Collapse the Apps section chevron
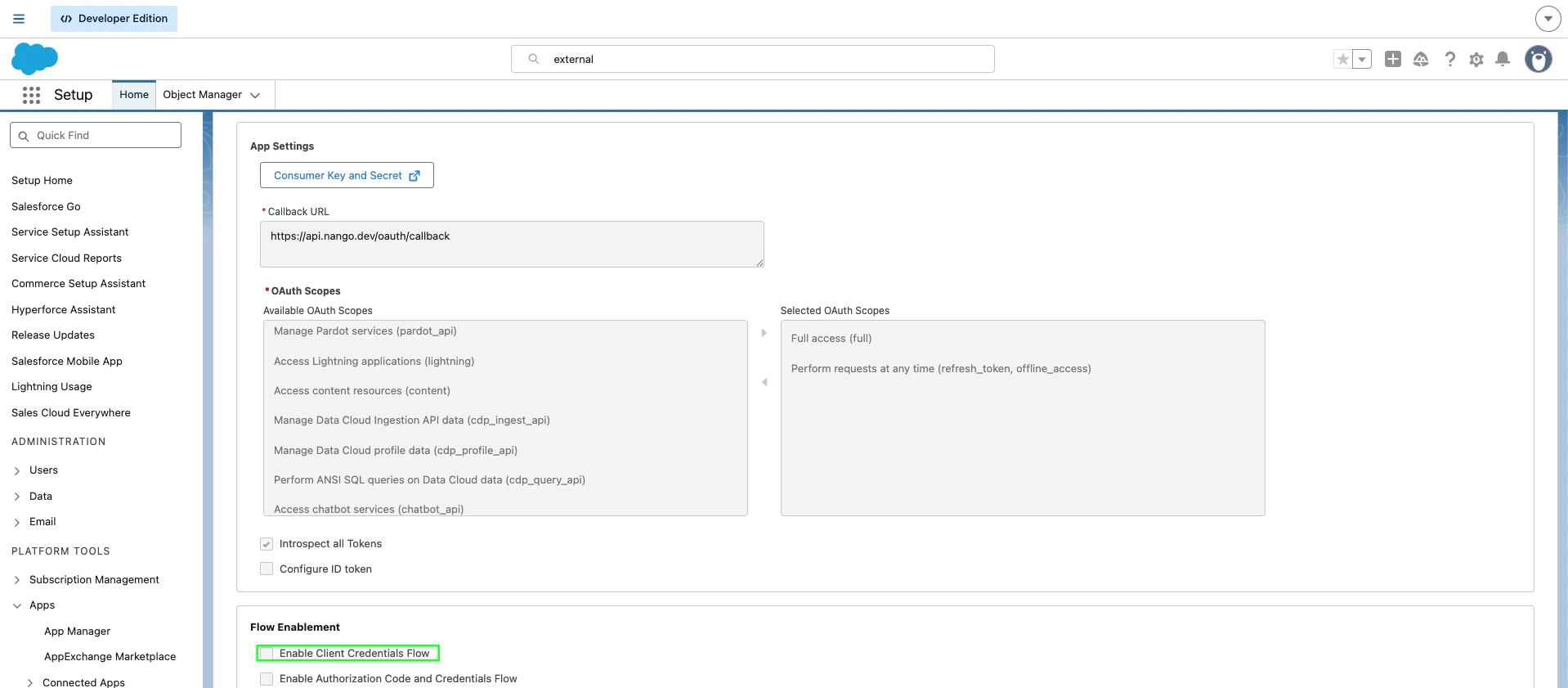The height and width of the screenshot is (688, 1568). coord(17,606)
